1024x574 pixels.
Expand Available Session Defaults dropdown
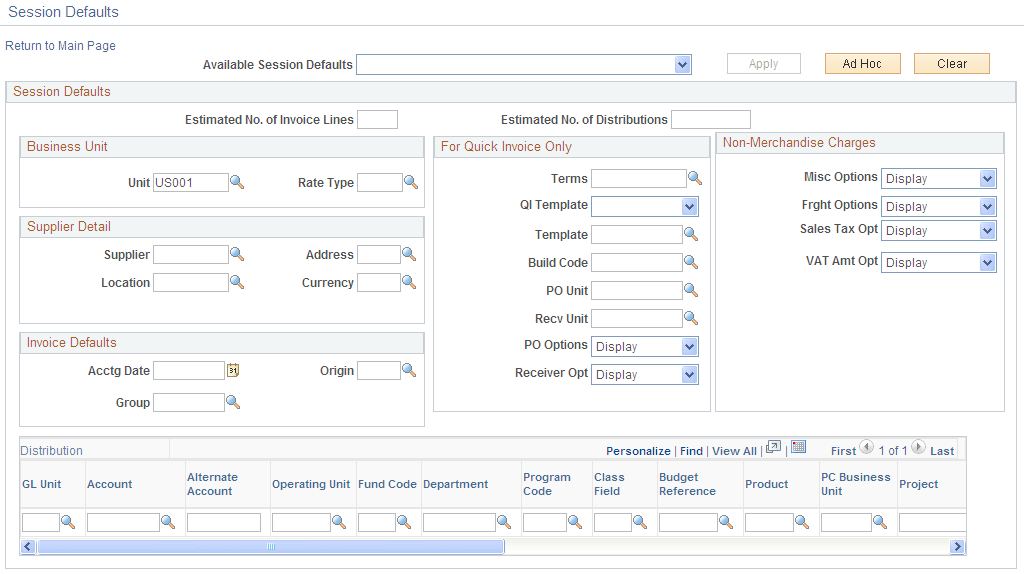pos(682,65)
